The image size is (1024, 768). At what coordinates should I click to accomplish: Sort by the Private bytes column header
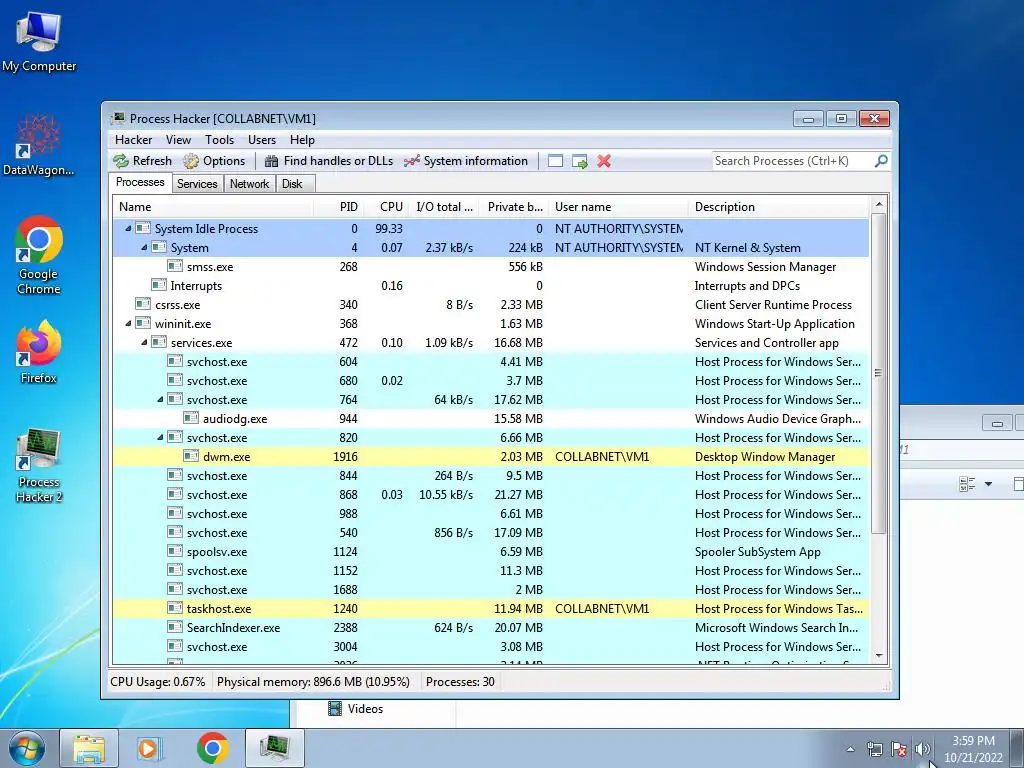click(x=514, y=207)
